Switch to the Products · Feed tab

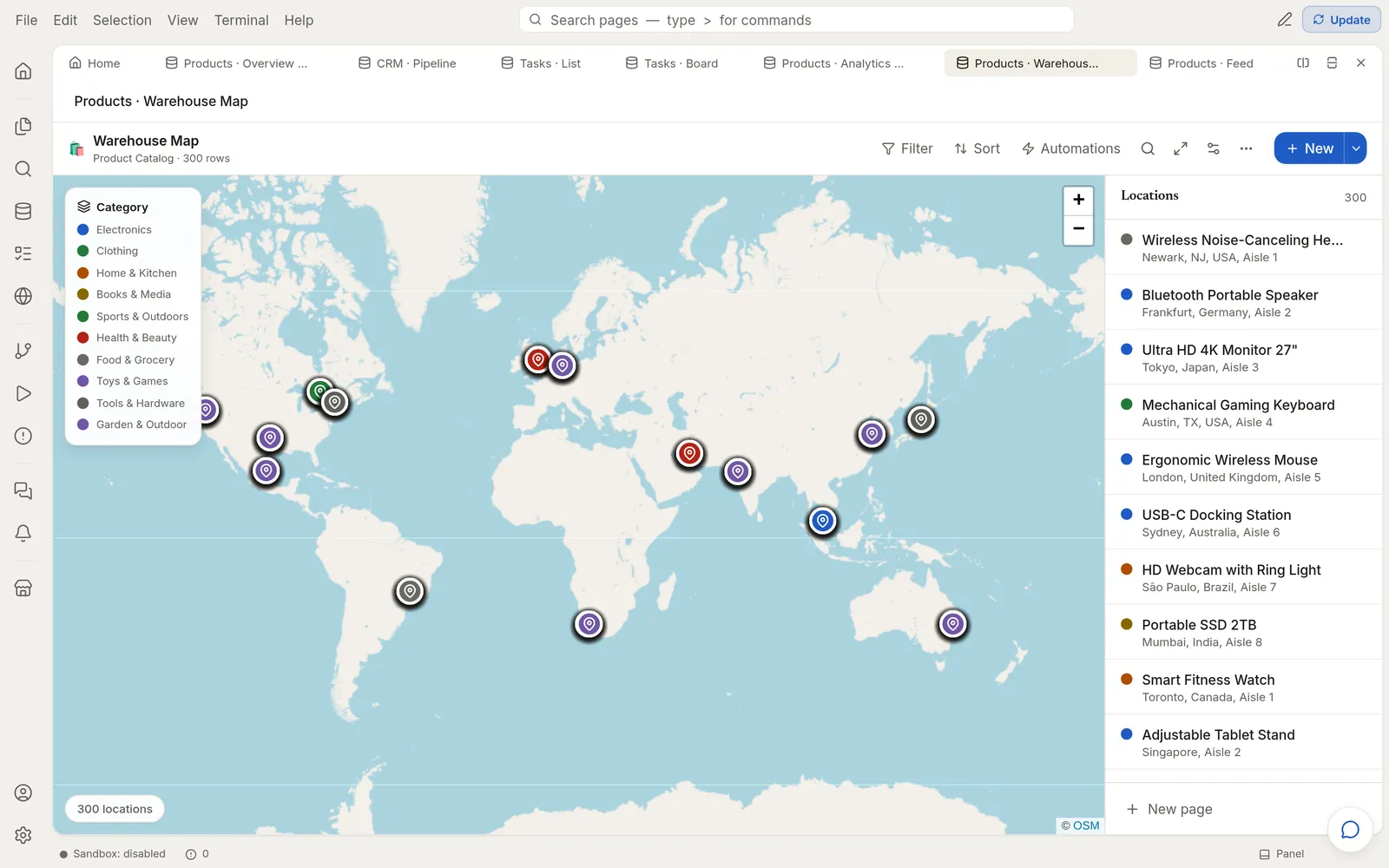[1201, 63]
